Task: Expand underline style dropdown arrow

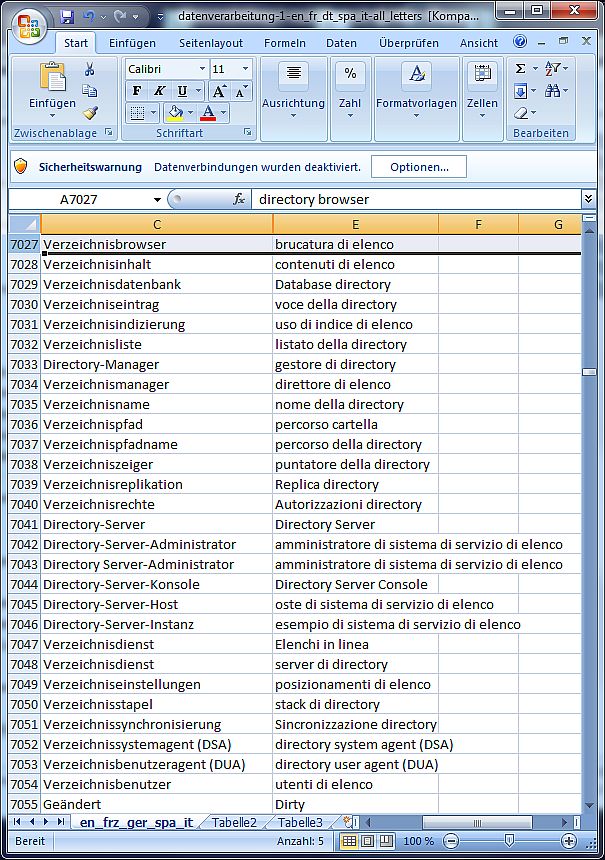Action: pos(199,91)
